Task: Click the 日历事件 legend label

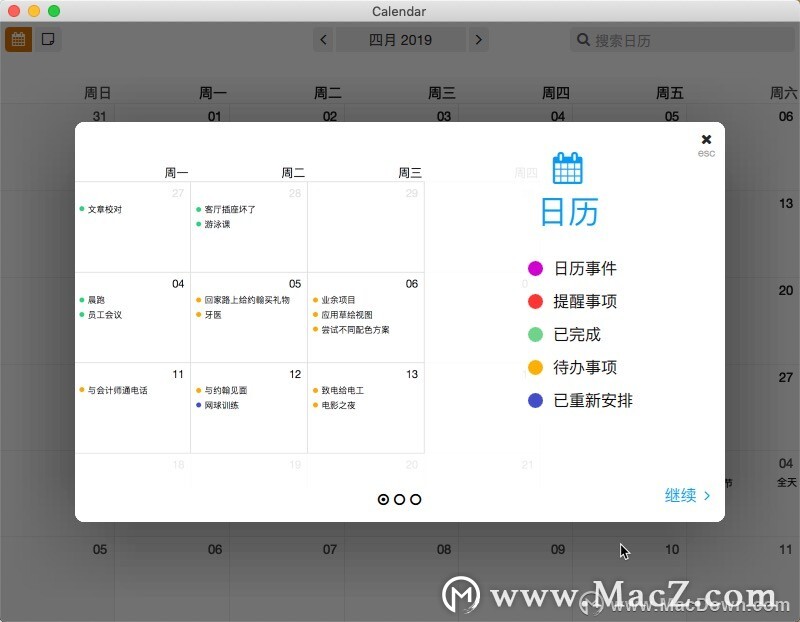Action: click(x=585, y=268)
